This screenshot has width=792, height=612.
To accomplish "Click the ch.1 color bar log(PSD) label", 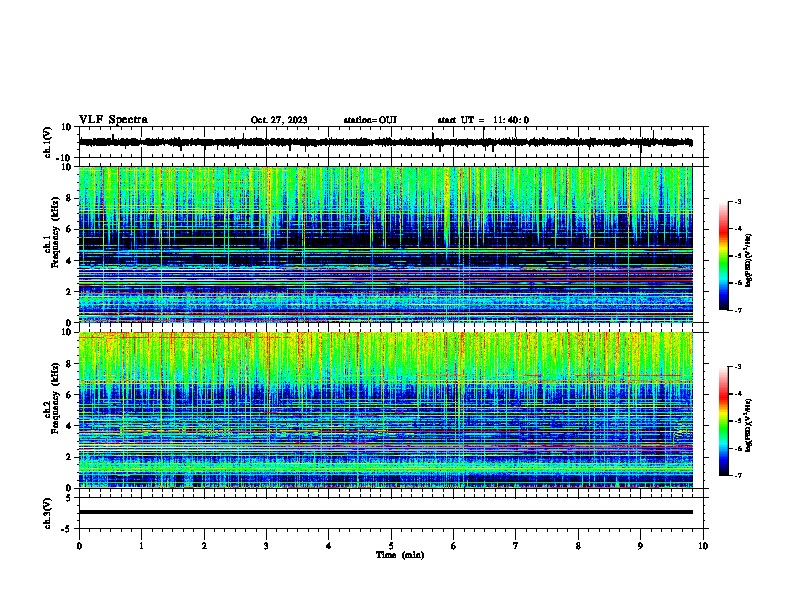I will [749, 260].
